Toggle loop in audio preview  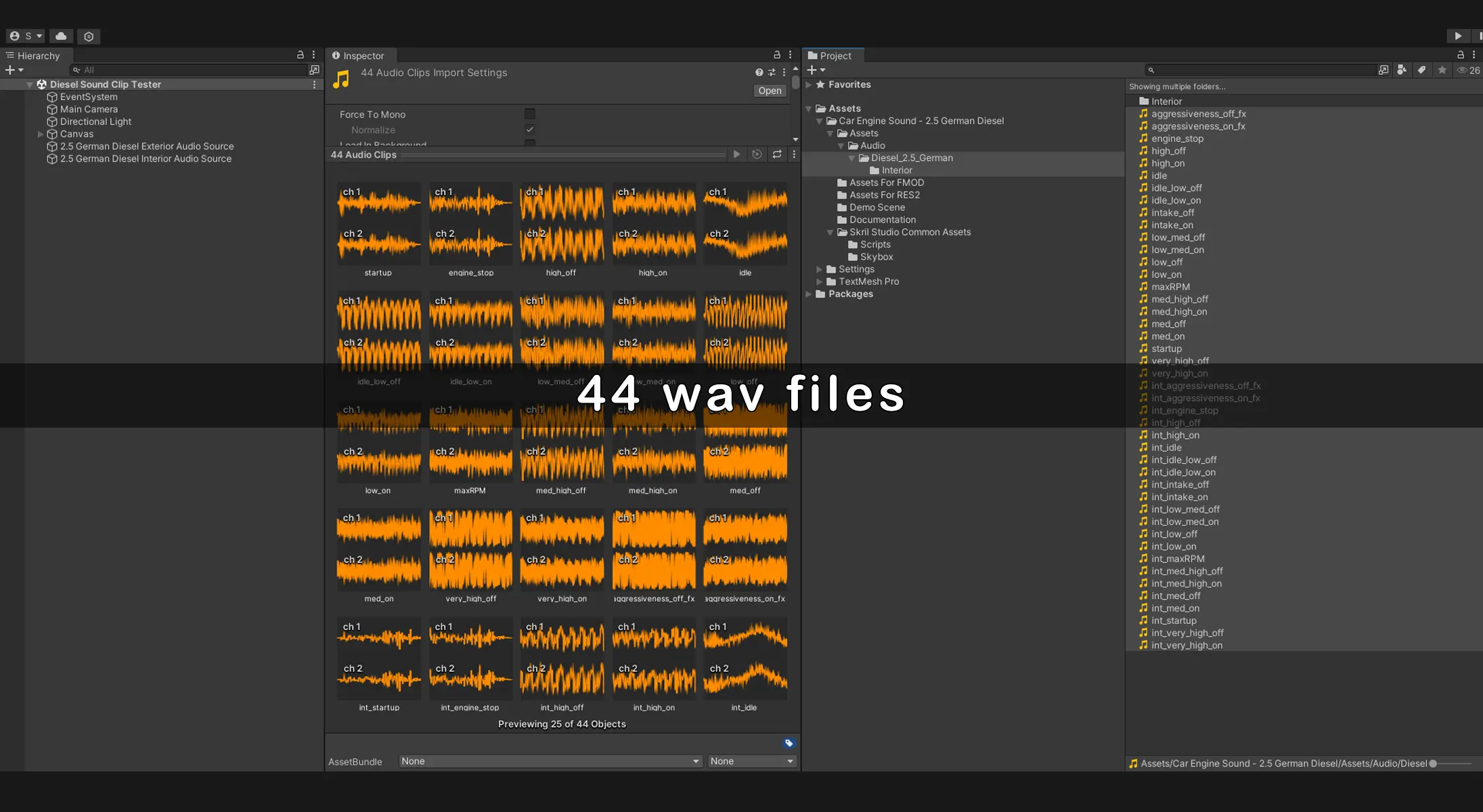[777, 154]
